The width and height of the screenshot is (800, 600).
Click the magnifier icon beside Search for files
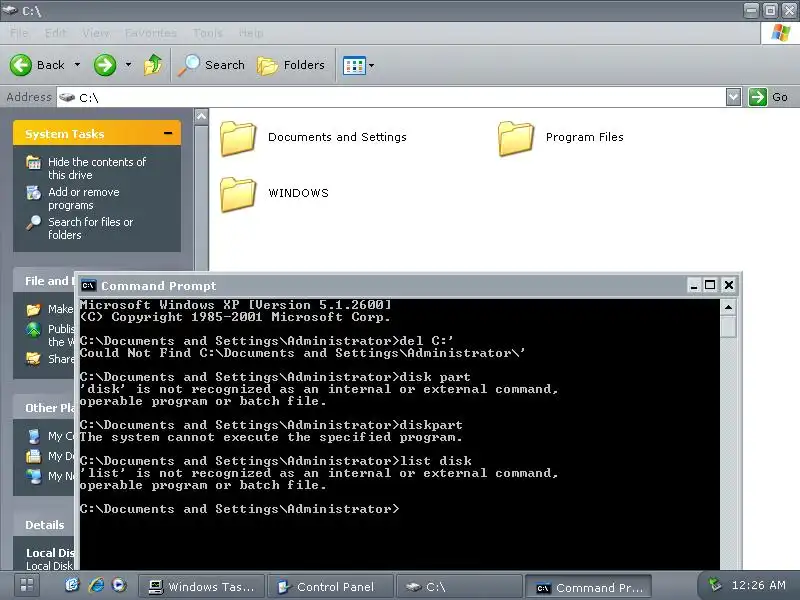point(34,223)
